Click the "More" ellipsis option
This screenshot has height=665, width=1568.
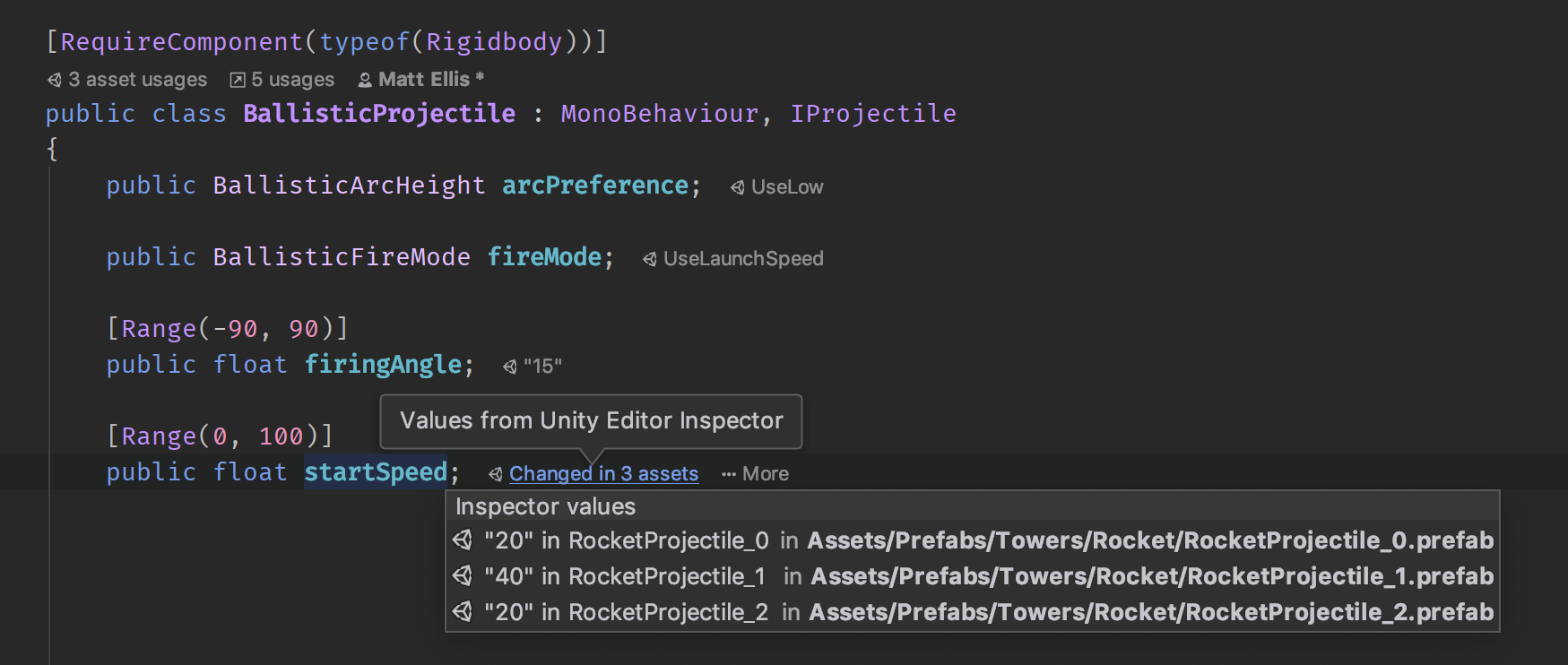pos(756,474)
